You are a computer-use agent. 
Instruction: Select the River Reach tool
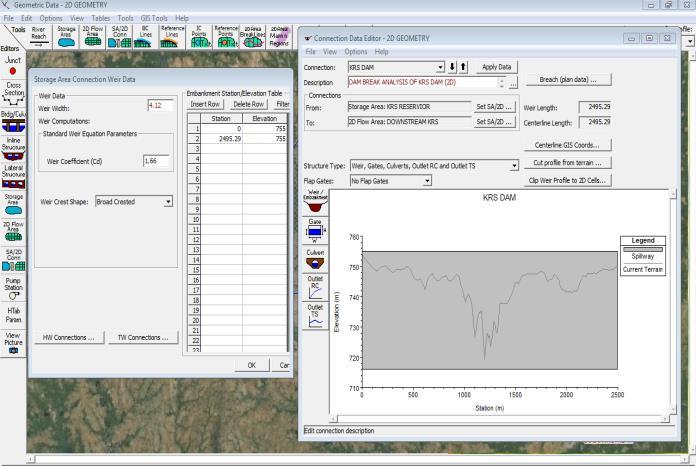pyautogui.click(x=39, y=37)
